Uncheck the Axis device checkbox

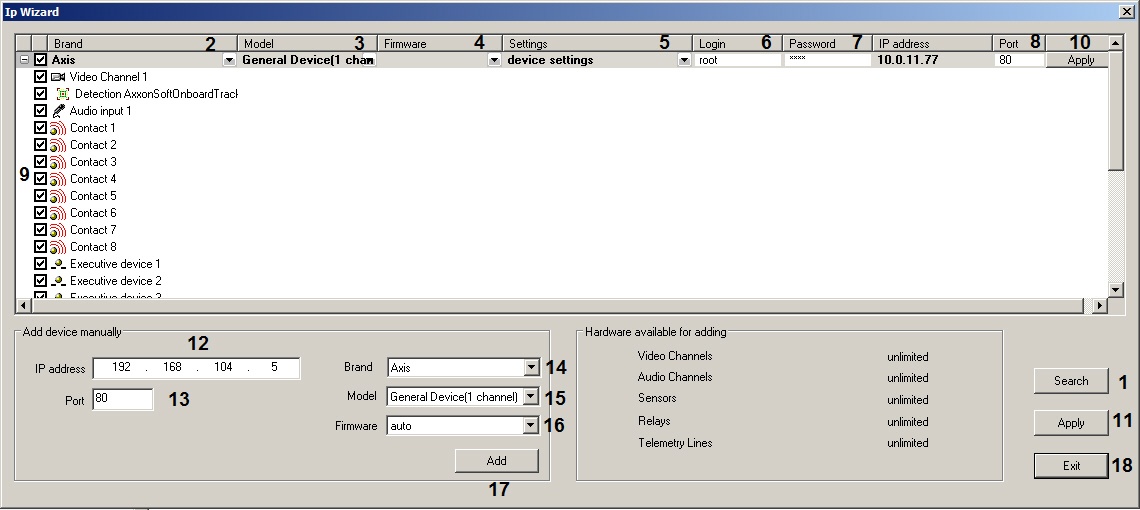40,60
